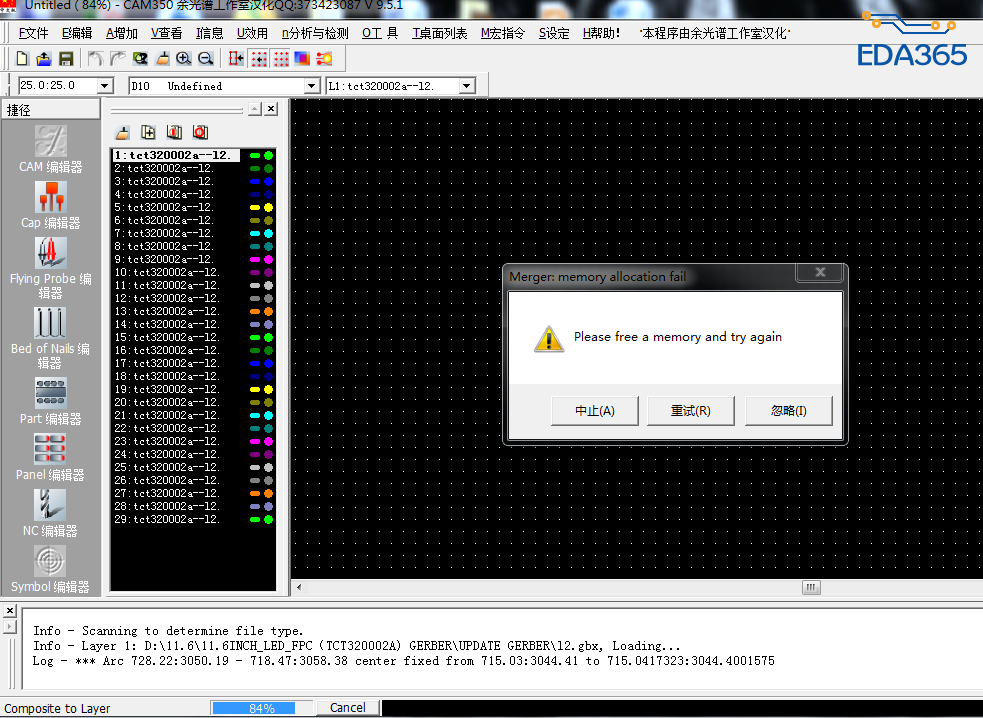Click the redraw brush icon in layer panel
This screenshot has height=718, width=983.
point(123,132)
